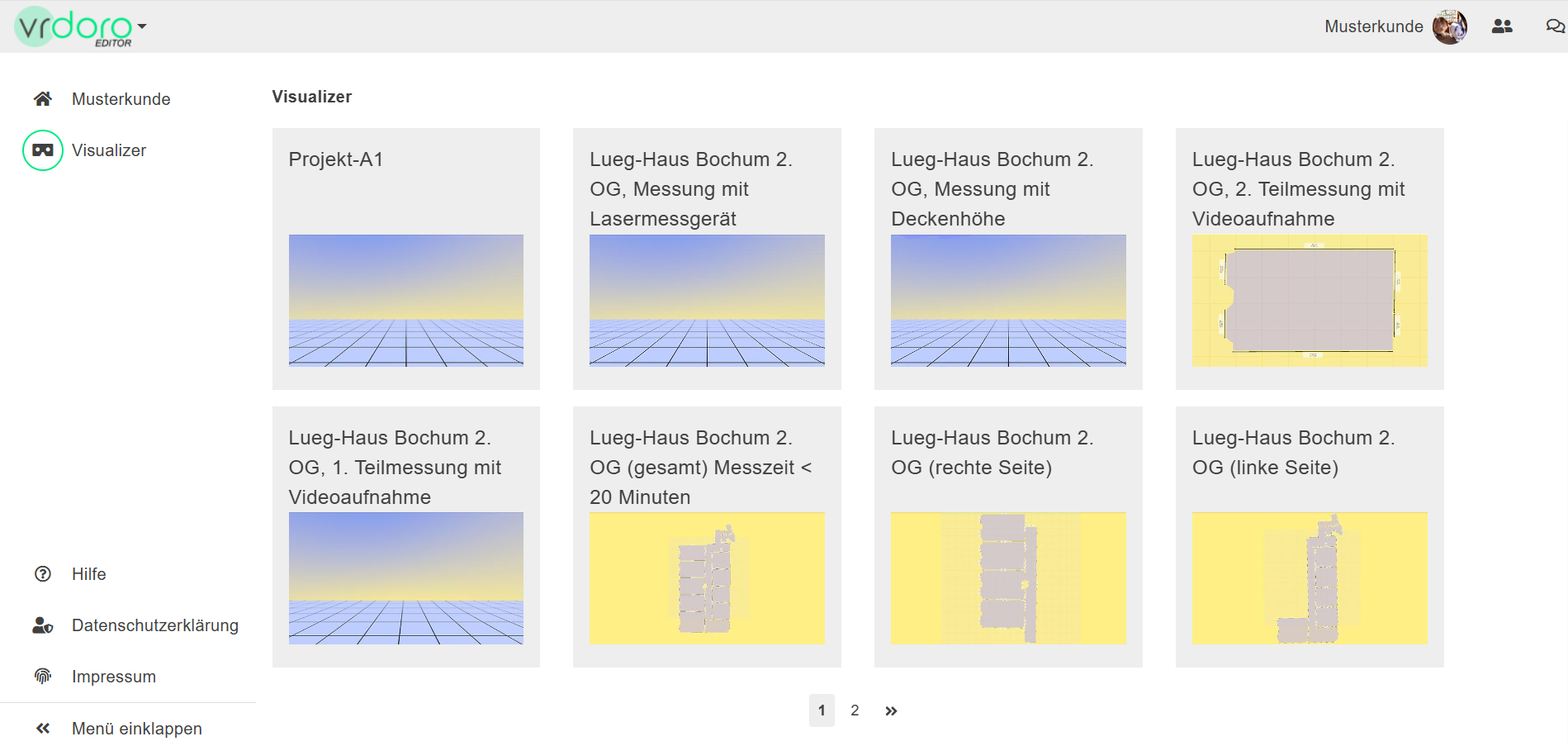Click the Datenschutzerklärung user shield icon
The height and width of the screenshot is (746, 1568).
click(43, 625)
